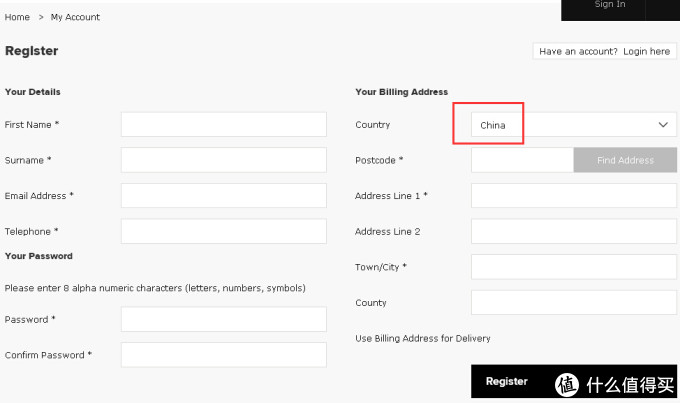Focus the Address Line 1 field

[x=574, y=196]
